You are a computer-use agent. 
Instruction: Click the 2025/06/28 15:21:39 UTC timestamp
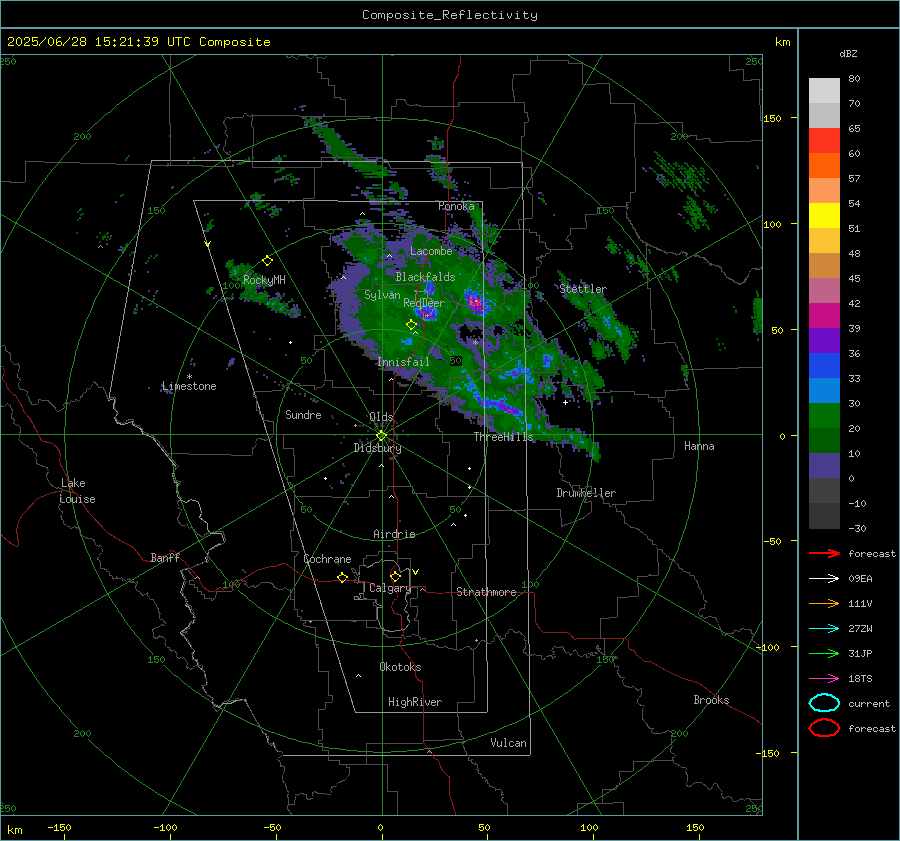pyautogui.click(x=91, y=42)
